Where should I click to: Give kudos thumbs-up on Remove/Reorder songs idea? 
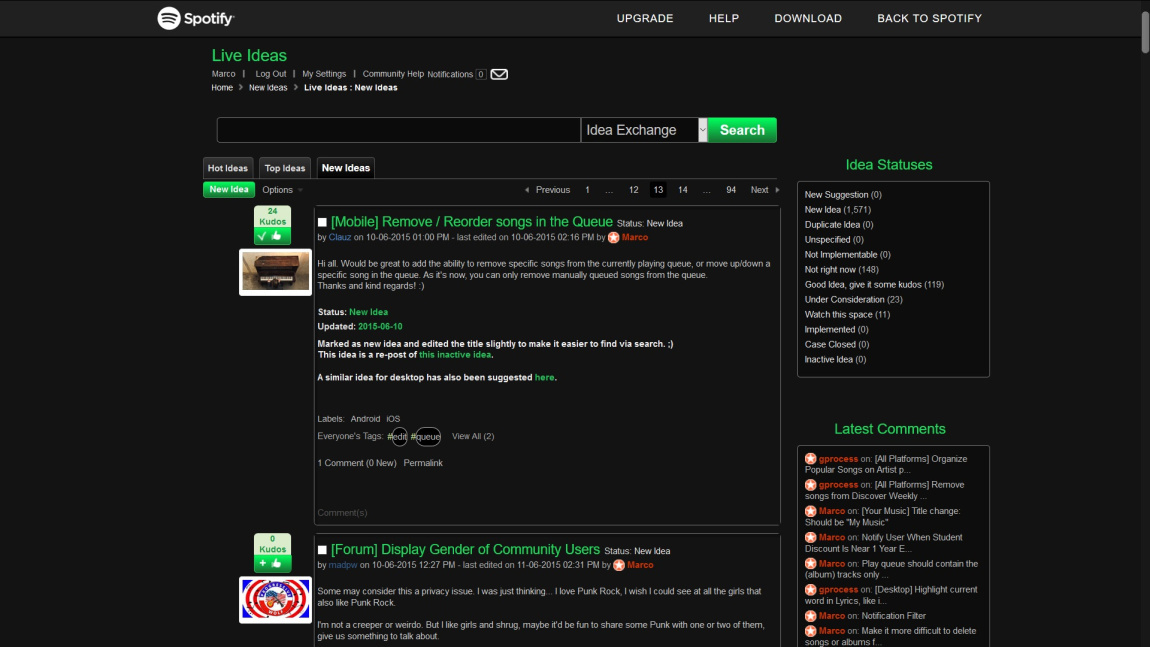tap(276, 236)
